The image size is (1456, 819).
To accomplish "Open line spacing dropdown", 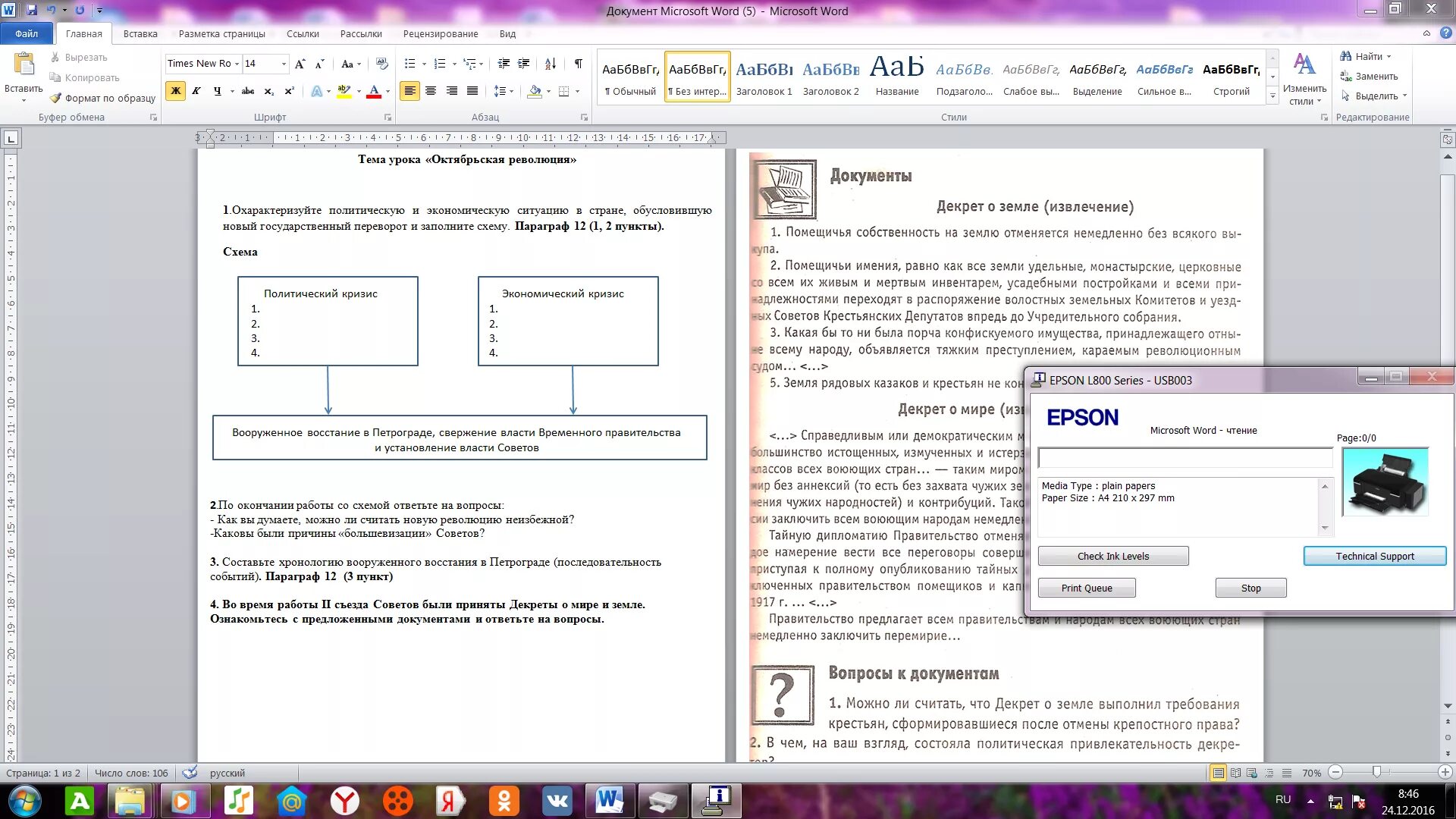I will [504, 91].
